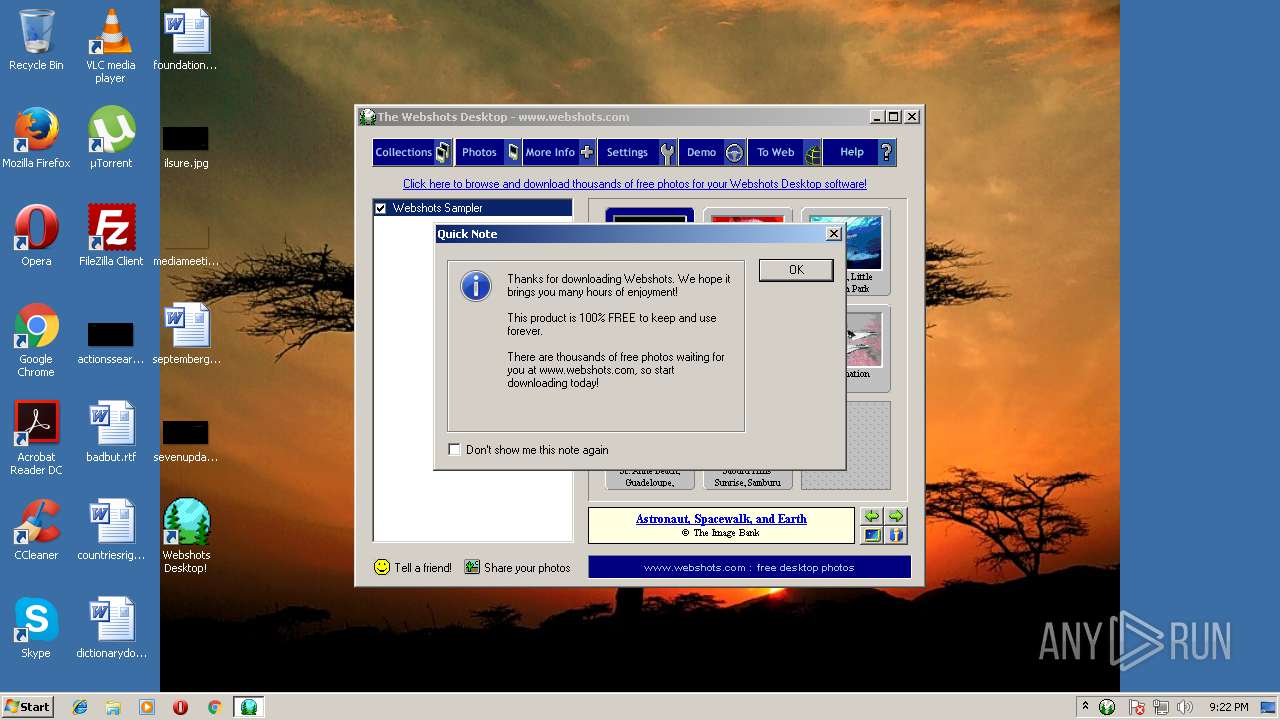The image size is (1280, 720).
Task: Select the Sunrise, Samburu thumbnail
Action: (x=747, y=479)
